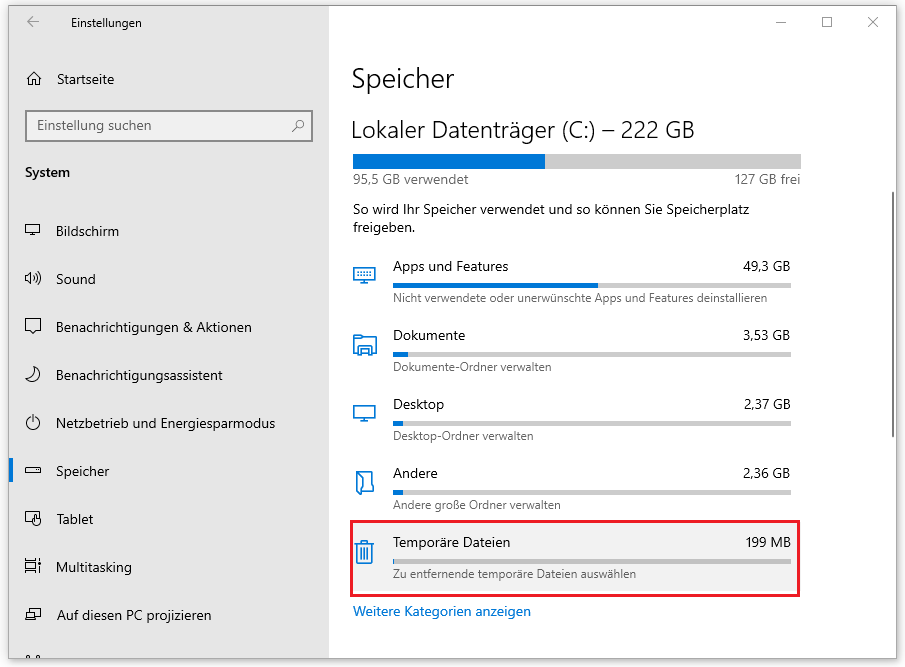The height and width of the screenshot is (667, 905).
Task: Select the Tablet settings icon
Action: coord(31,519)
